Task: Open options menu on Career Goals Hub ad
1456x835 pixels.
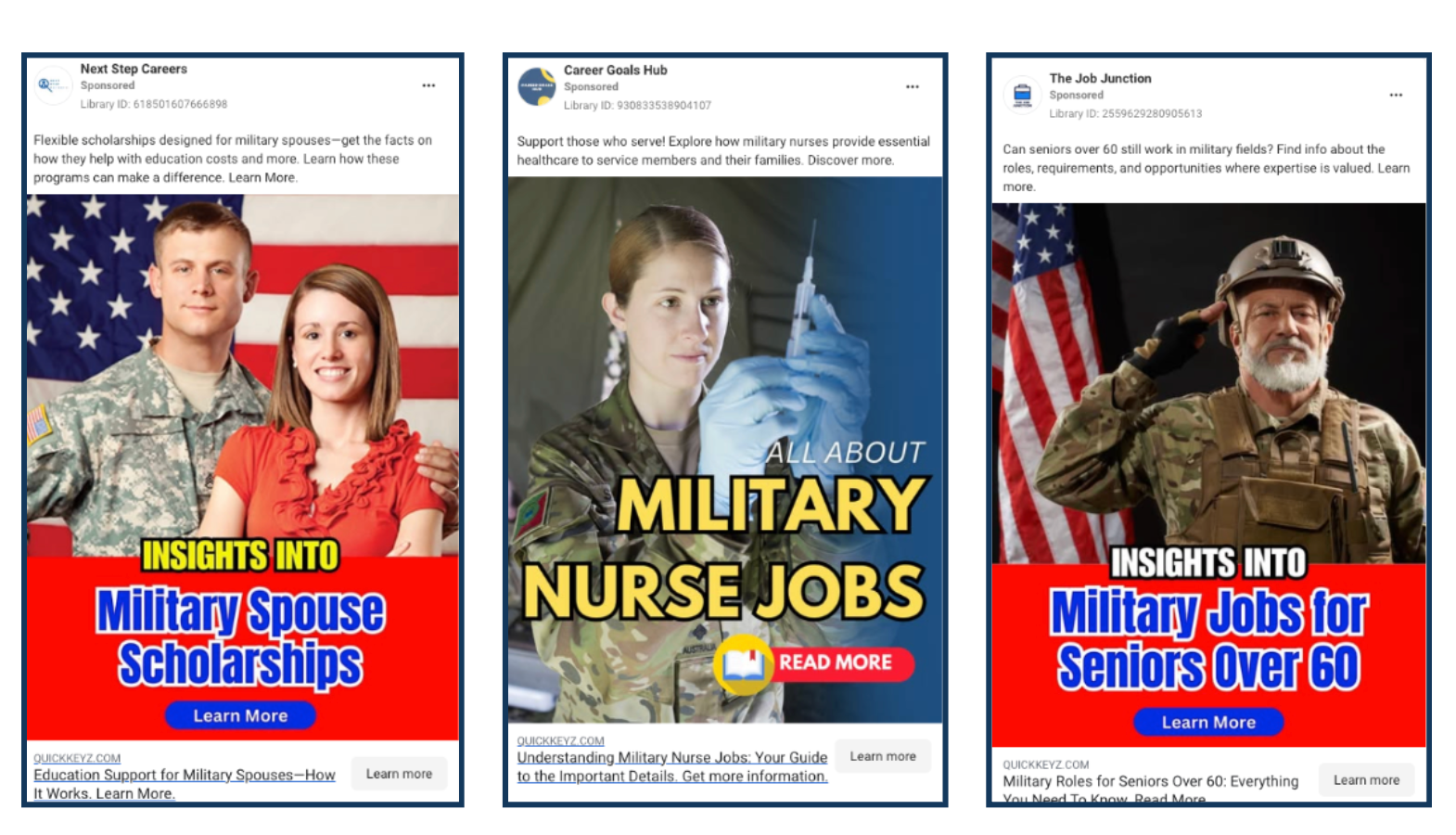Action: 913,86
